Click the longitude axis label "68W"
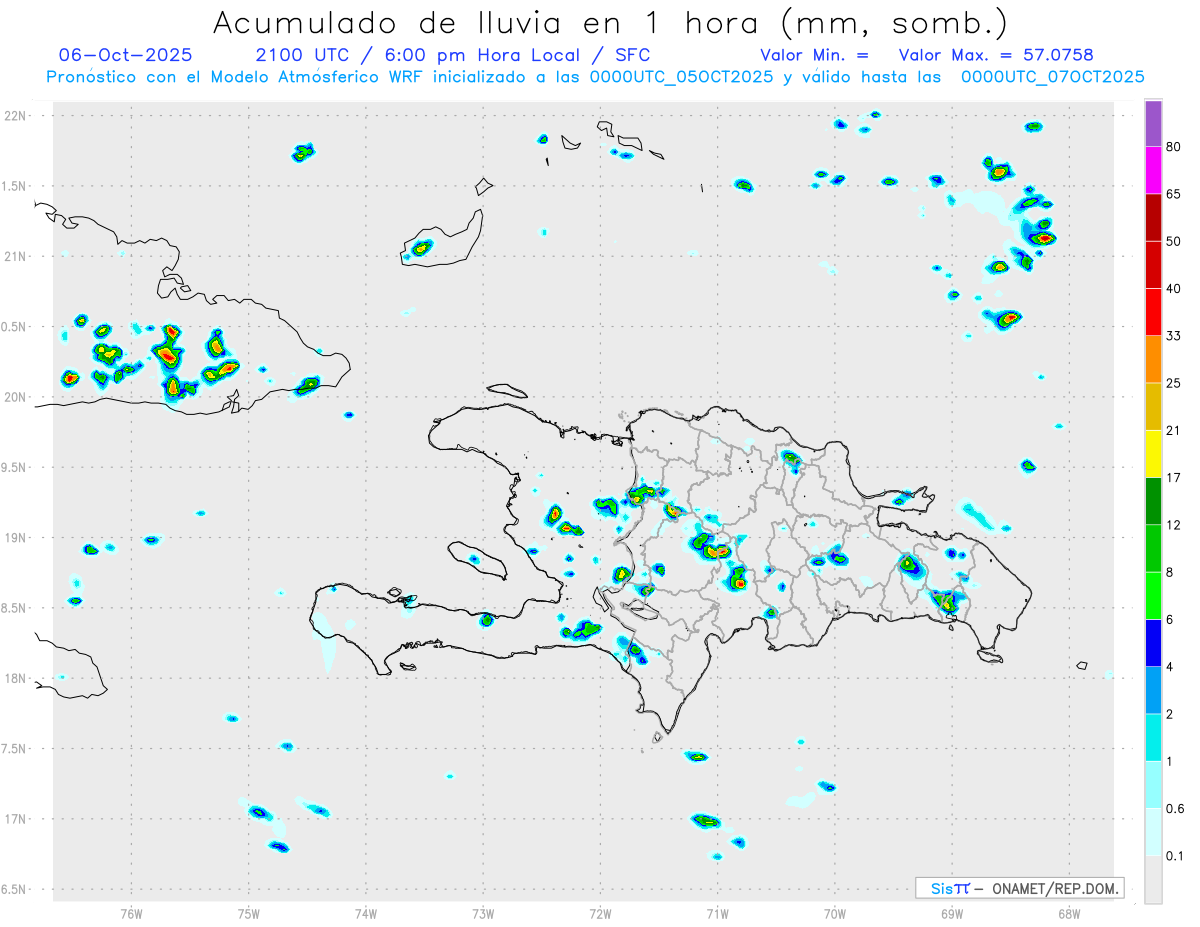 pyautogui.click(x=1069, y=913)
